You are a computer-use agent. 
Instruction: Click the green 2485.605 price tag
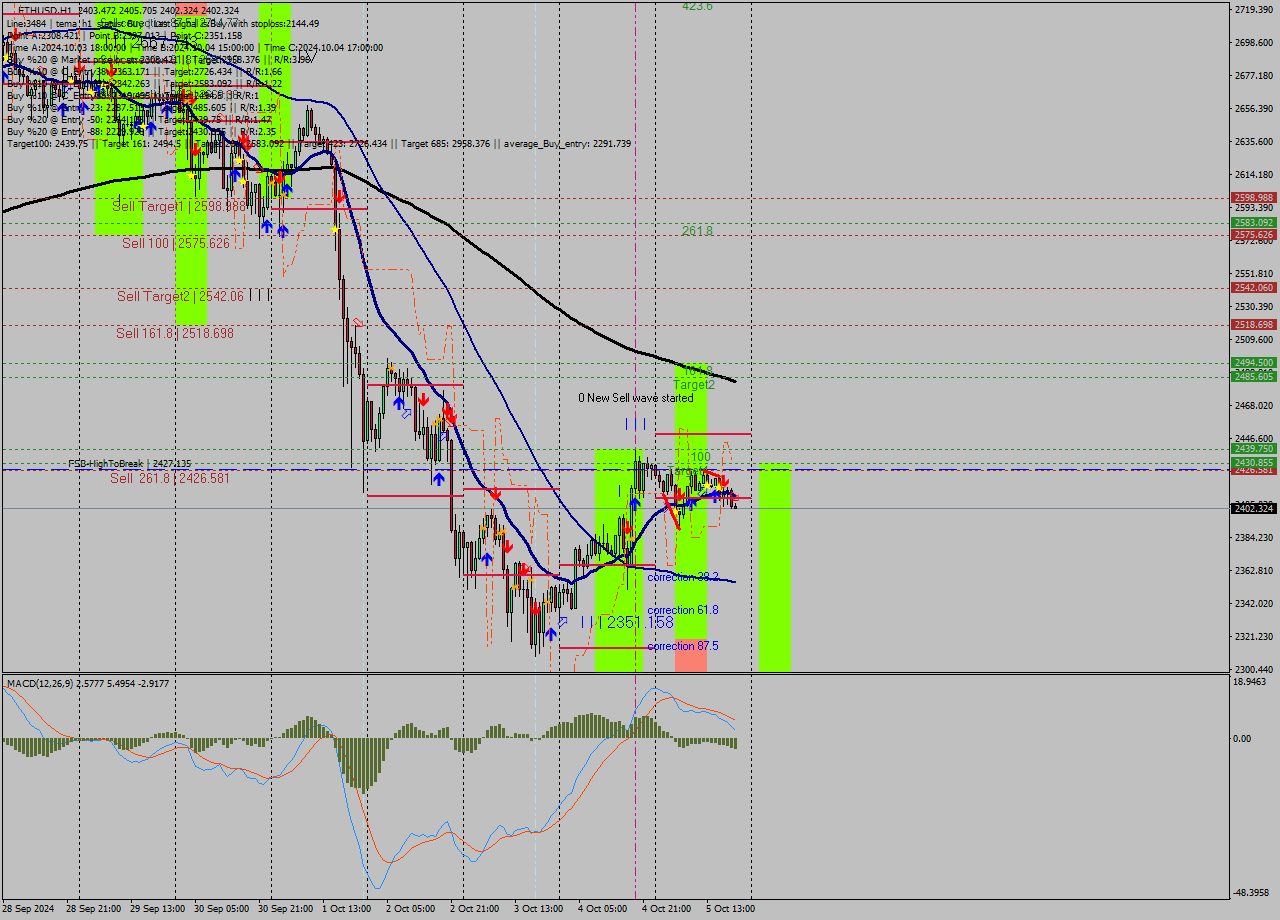1254,377
